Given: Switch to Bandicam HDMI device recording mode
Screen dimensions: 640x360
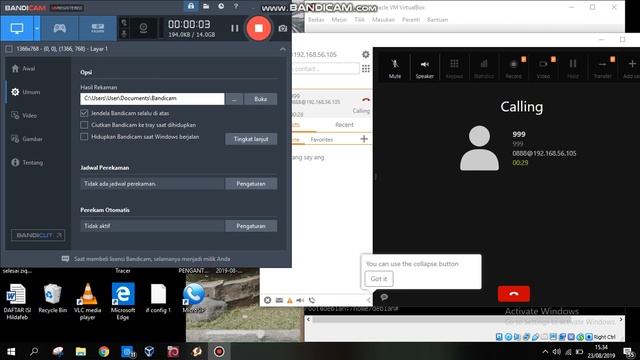Looking at the screenshot, I should [98, 28].
